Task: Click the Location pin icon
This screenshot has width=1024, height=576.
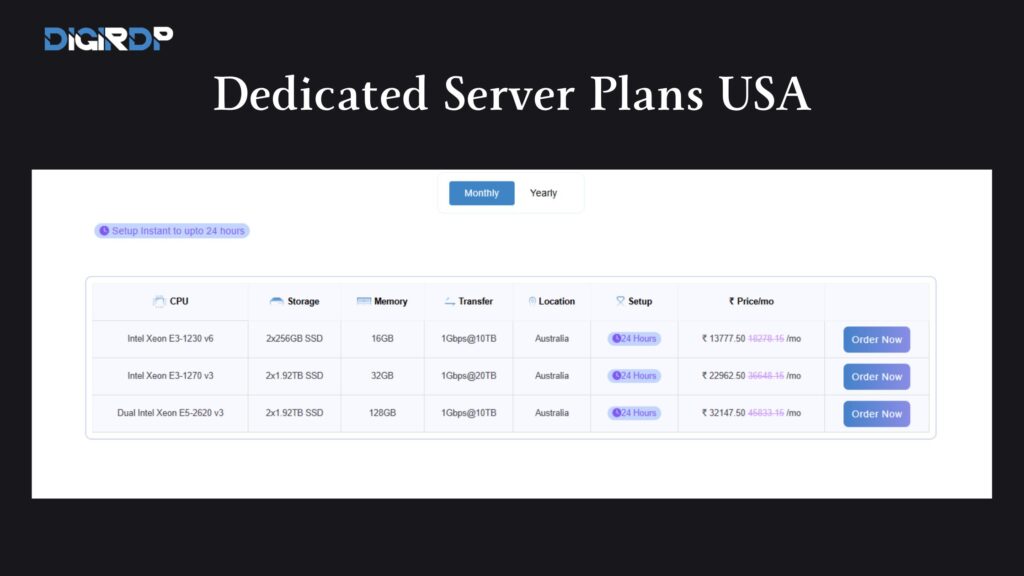Action: point(532,301)
